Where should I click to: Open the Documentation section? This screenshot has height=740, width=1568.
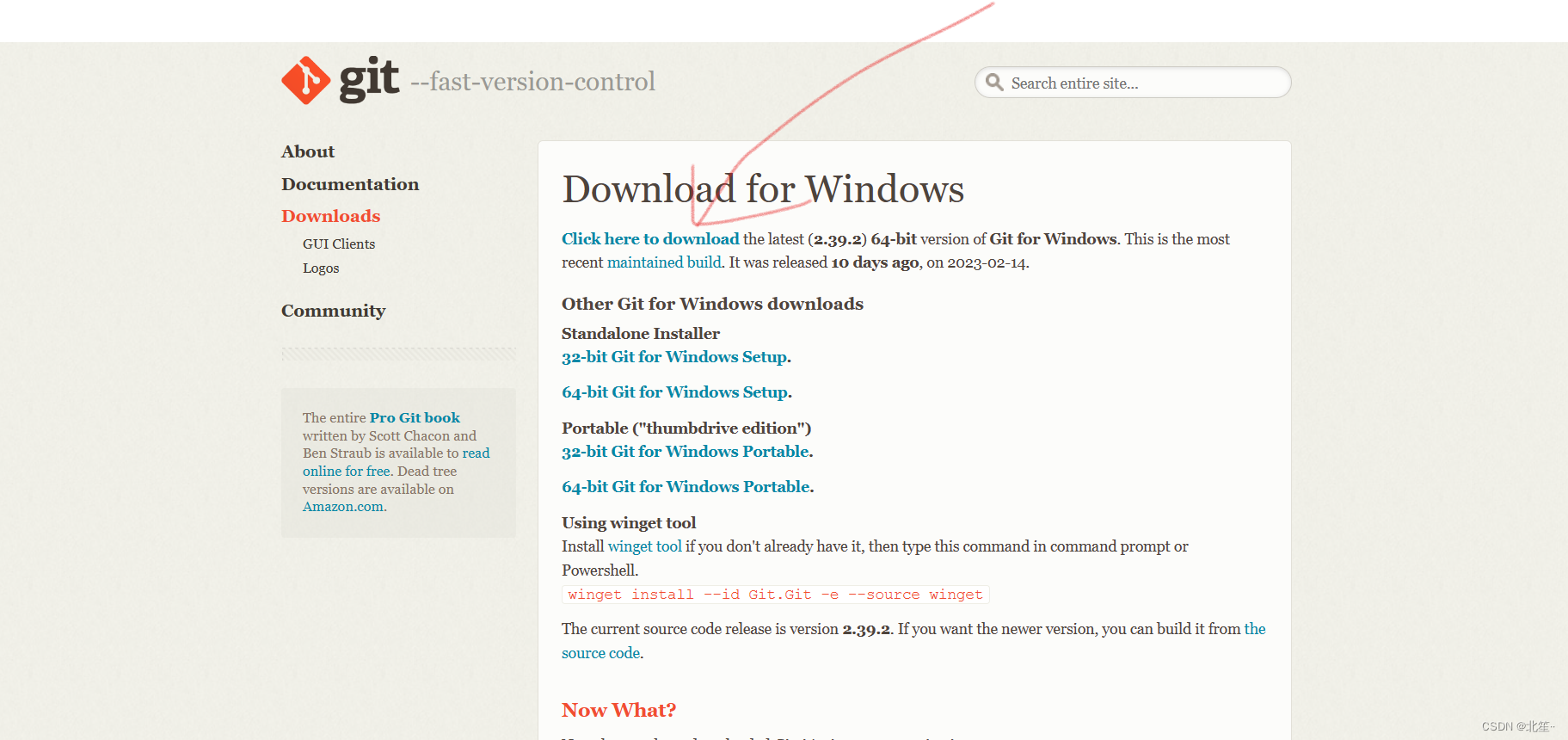click(350, 184)
